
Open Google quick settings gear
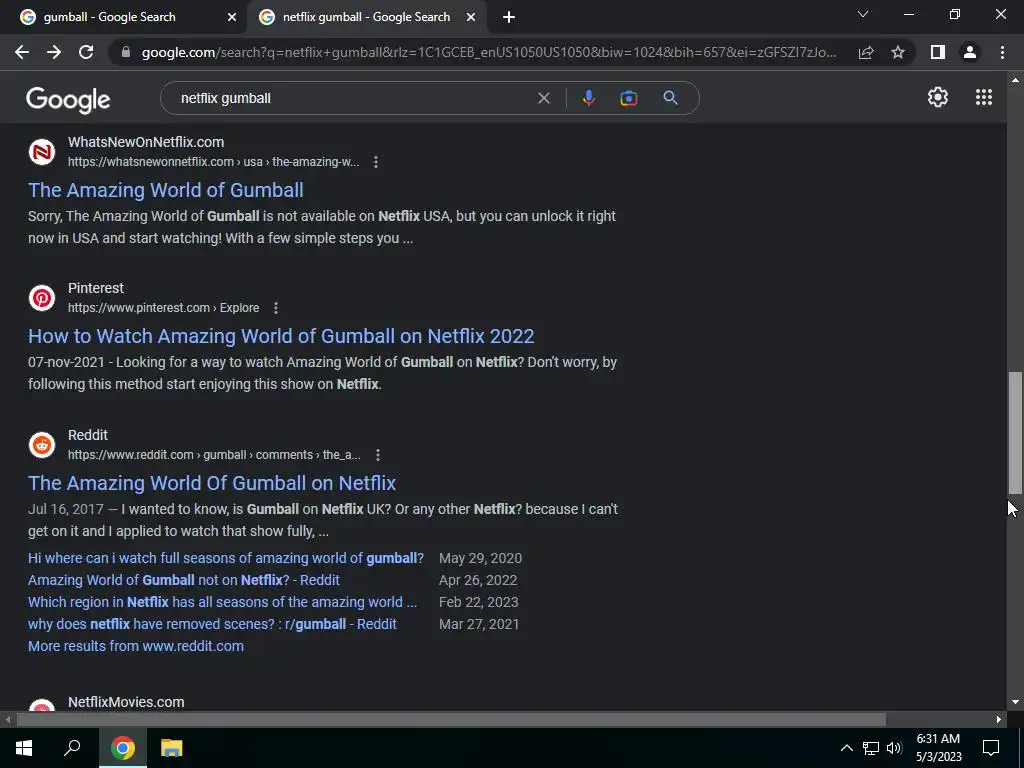pyautogui.click(x=938, y=97)
